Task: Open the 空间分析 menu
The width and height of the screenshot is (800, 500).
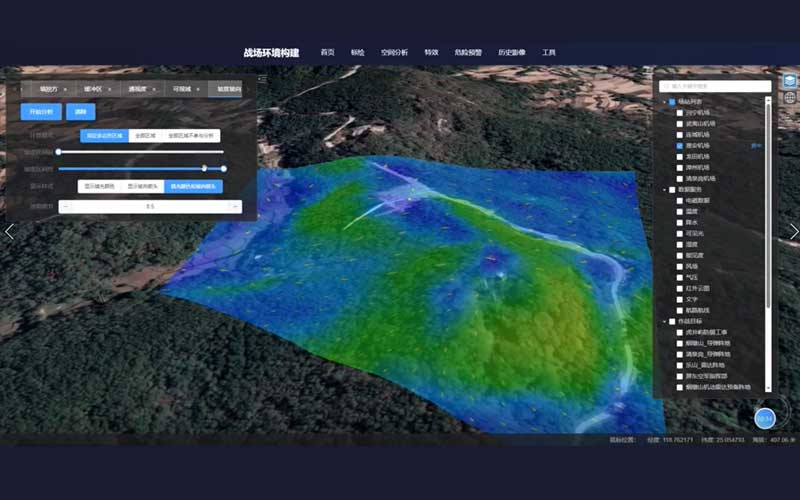Action: (x=394, y=52)
